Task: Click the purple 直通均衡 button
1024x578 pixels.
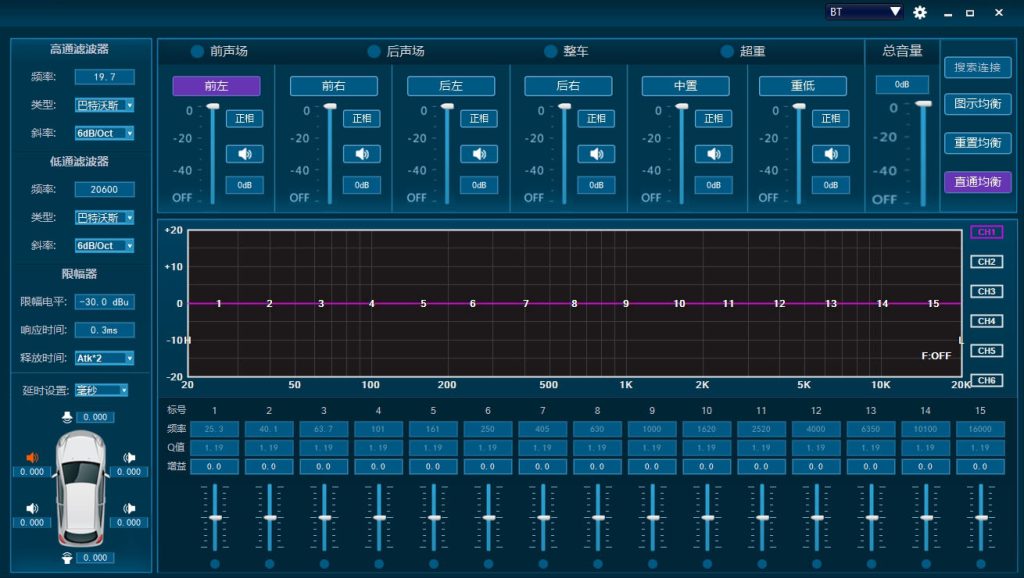Action: click(x=978, y=182)
